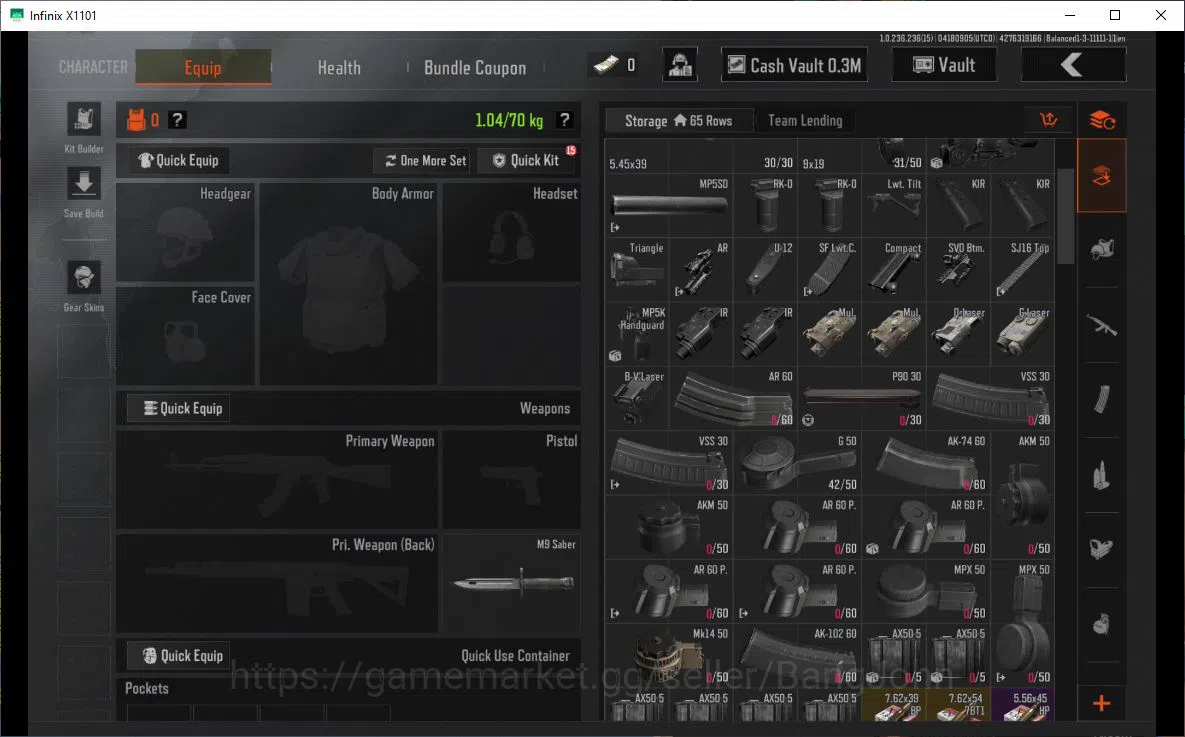Screen dimensions: 1185x737
Task: Click the cash balance 0 indicator
Action: pyautogui.click(x=616, y=65)
